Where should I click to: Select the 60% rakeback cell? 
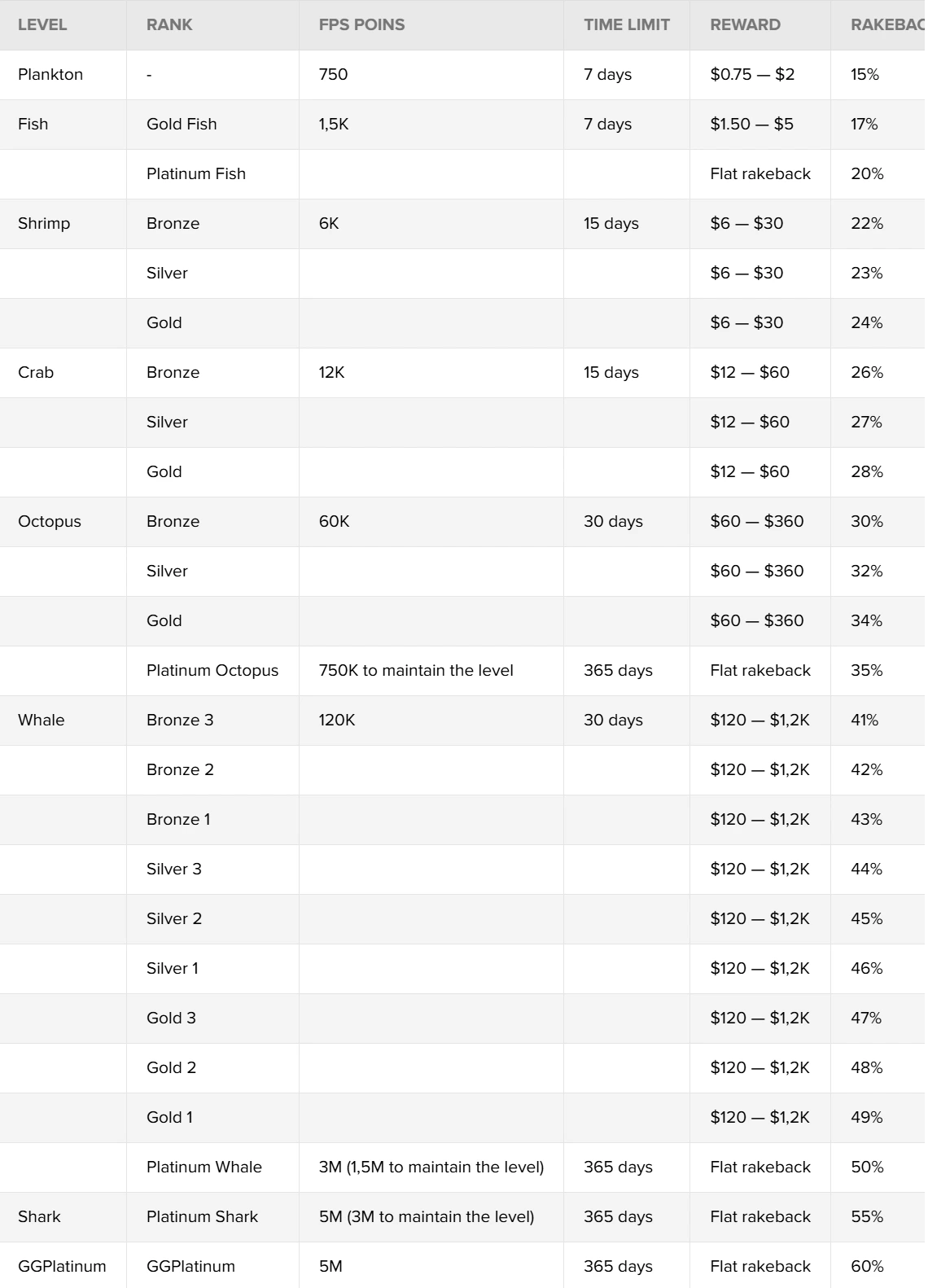(x=867, y=1266)
